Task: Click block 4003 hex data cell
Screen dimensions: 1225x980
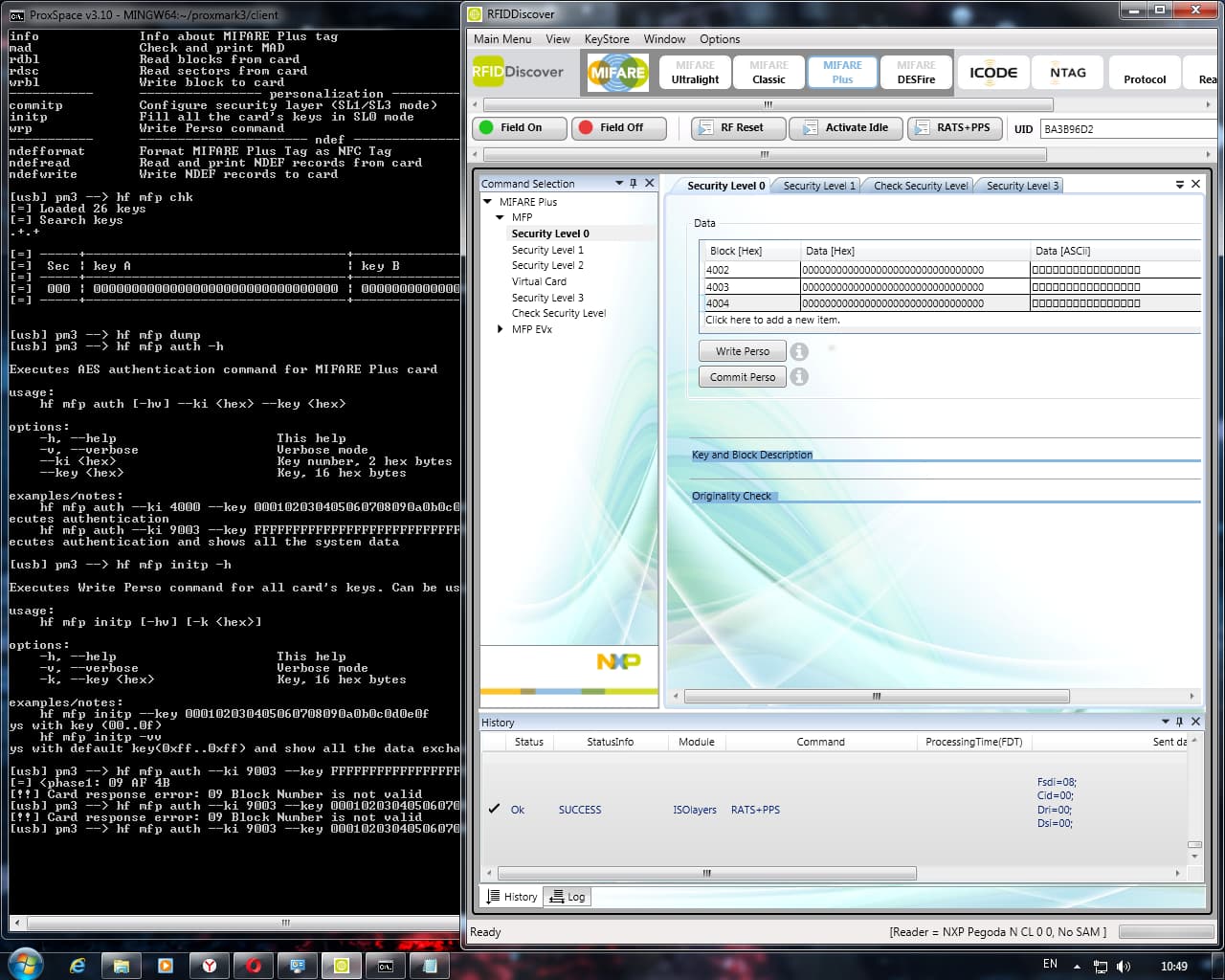Action: pos(915,287)
